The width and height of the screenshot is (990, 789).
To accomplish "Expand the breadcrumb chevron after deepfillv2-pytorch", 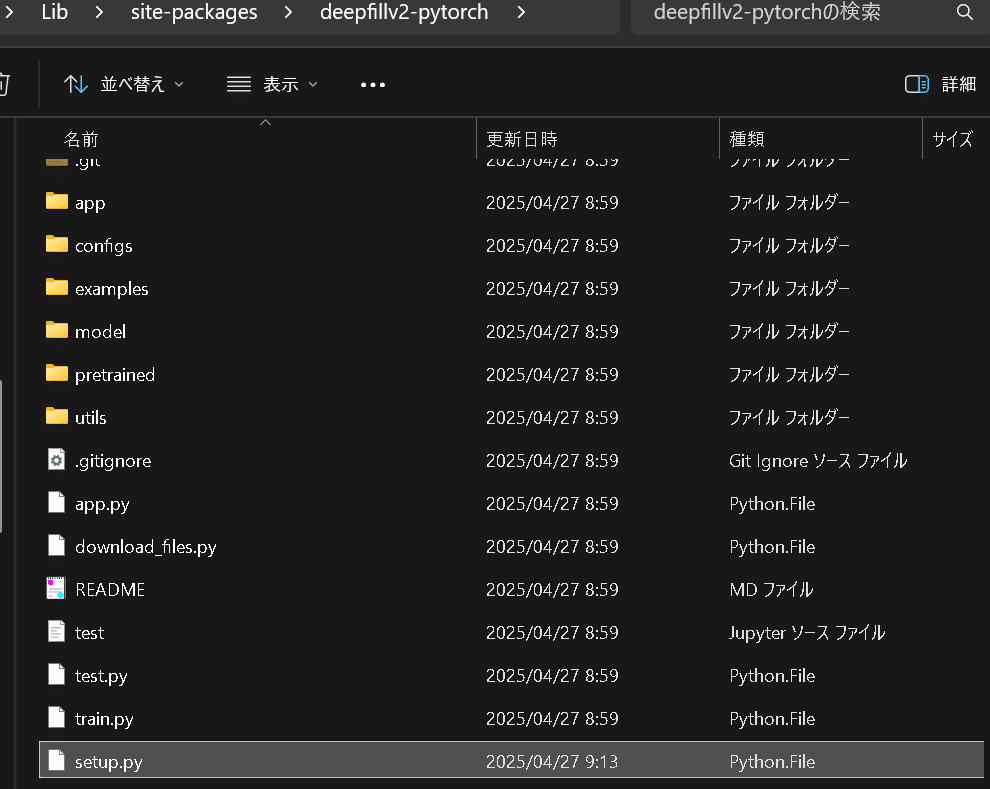I will pos(521,13).
